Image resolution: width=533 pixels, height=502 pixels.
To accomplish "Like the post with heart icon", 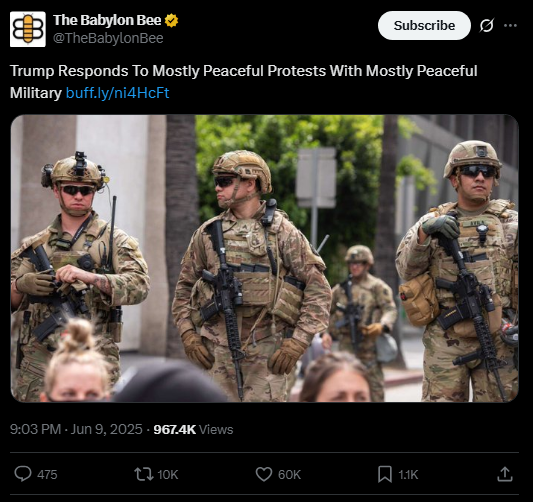I will (x=264, y=474).
